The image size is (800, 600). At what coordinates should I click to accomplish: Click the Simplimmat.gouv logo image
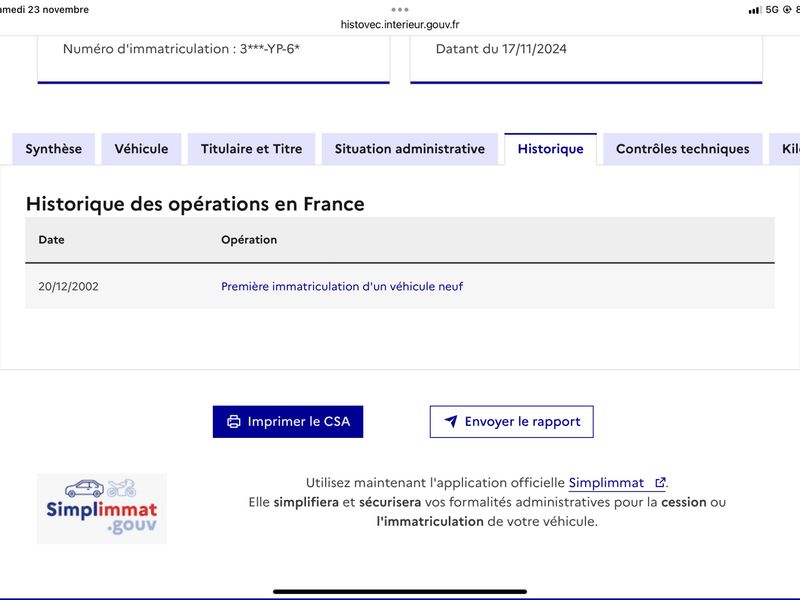click(x=102, y=508)
